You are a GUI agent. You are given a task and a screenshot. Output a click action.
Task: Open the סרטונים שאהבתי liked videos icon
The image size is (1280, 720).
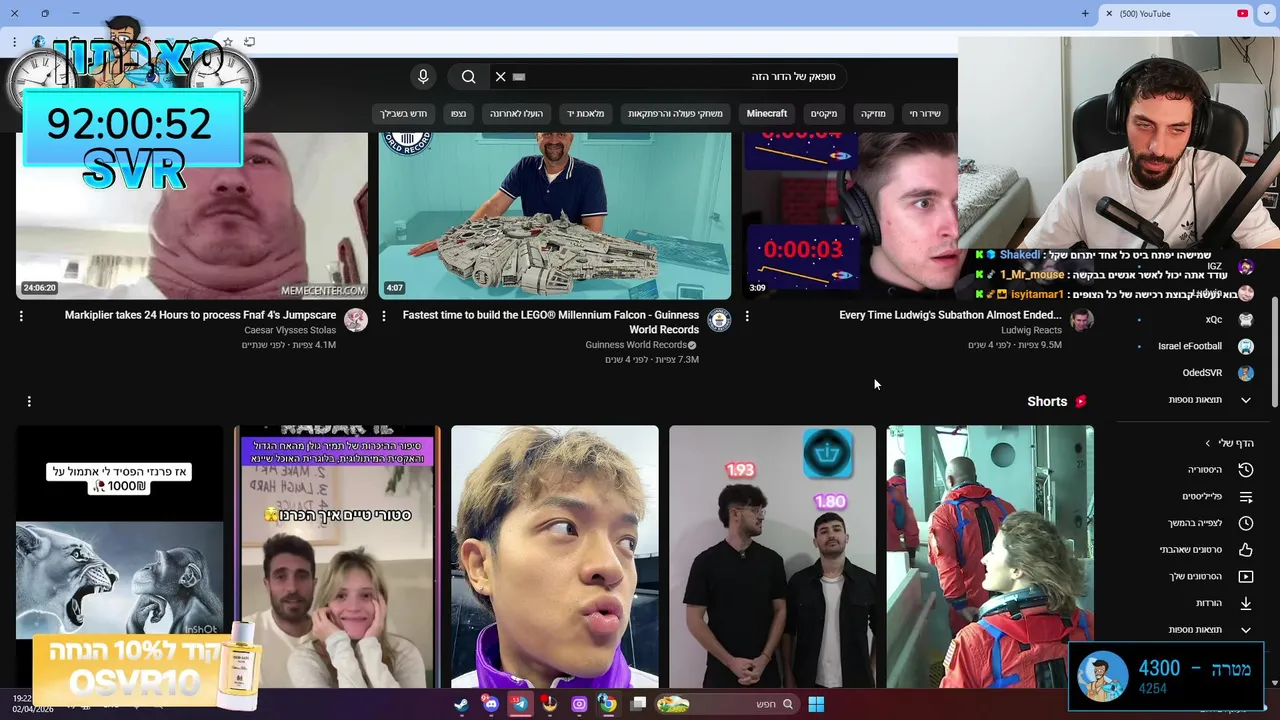[x=1246, y=550]
